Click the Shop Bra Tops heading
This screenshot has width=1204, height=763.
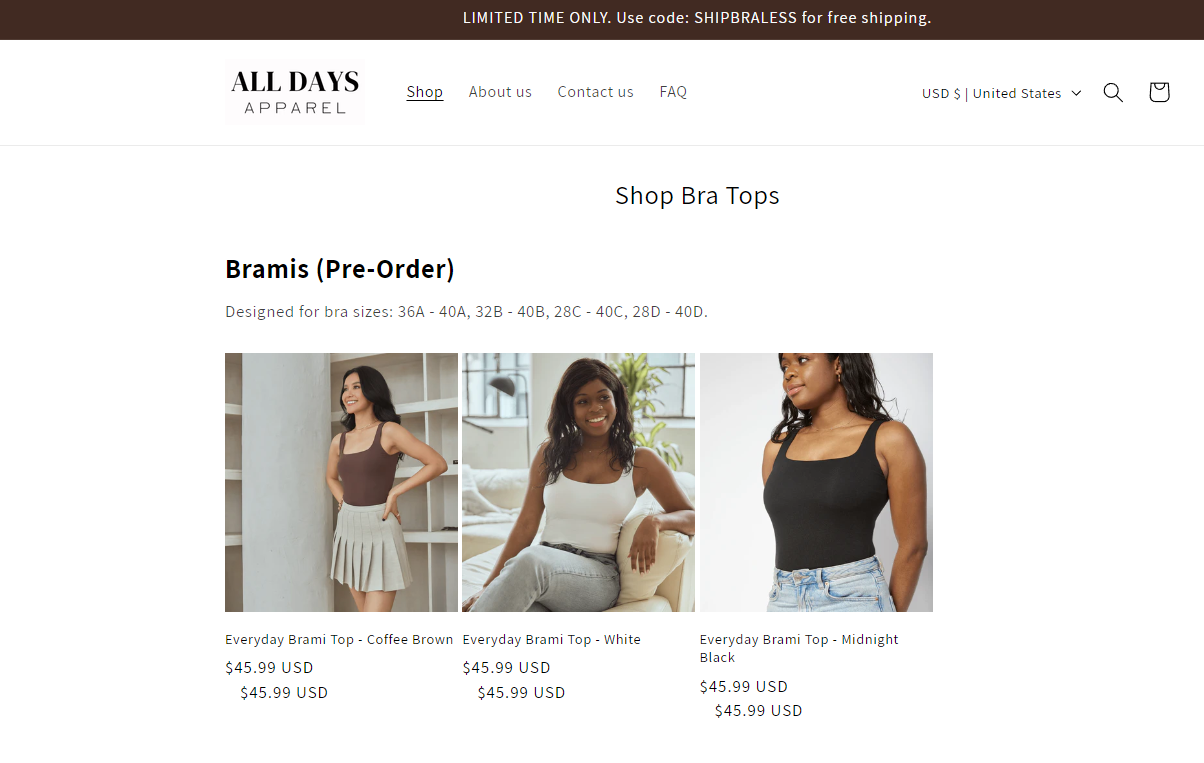click(697, 195)
